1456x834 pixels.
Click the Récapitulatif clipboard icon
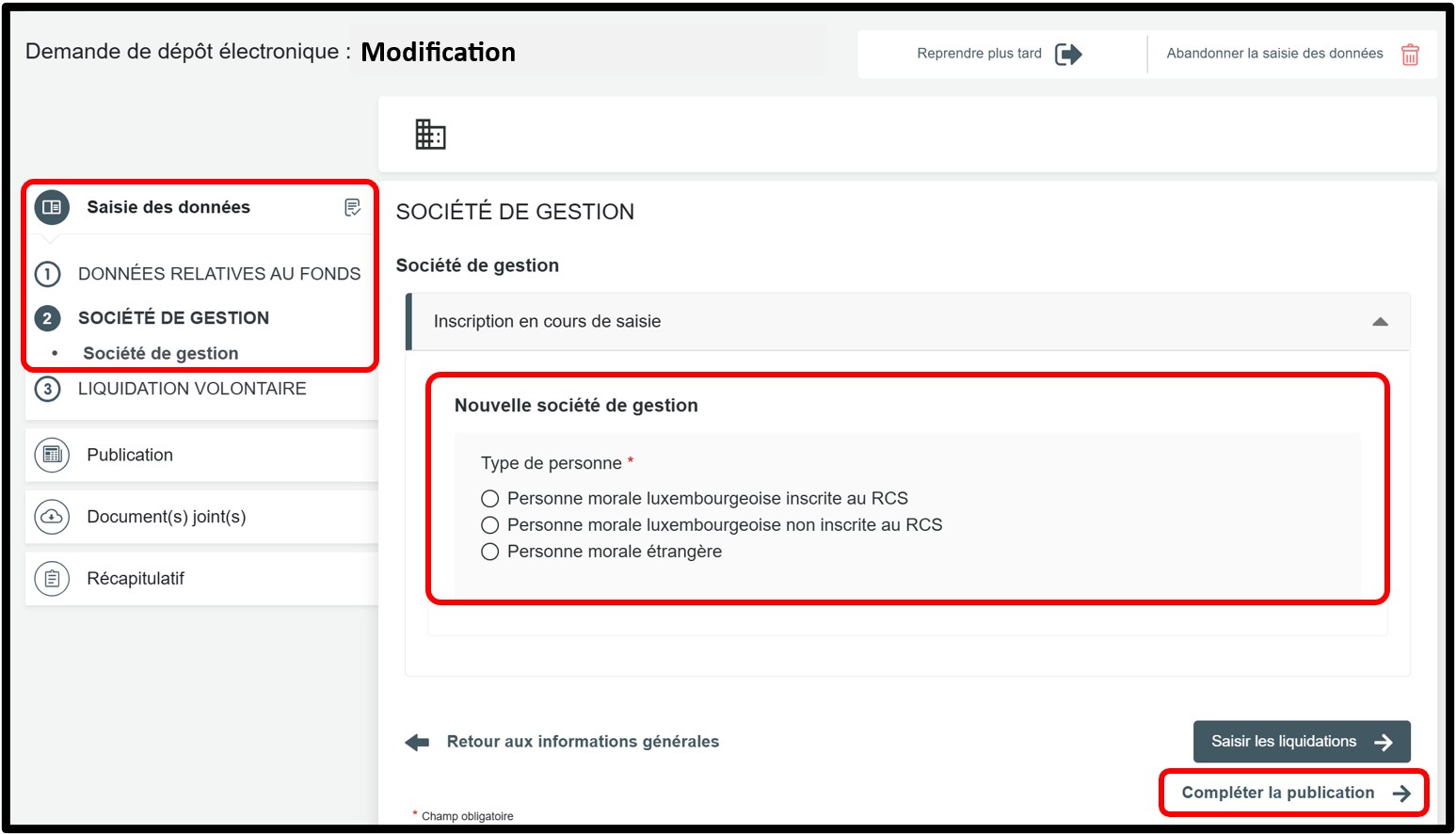tap(52, 579)
